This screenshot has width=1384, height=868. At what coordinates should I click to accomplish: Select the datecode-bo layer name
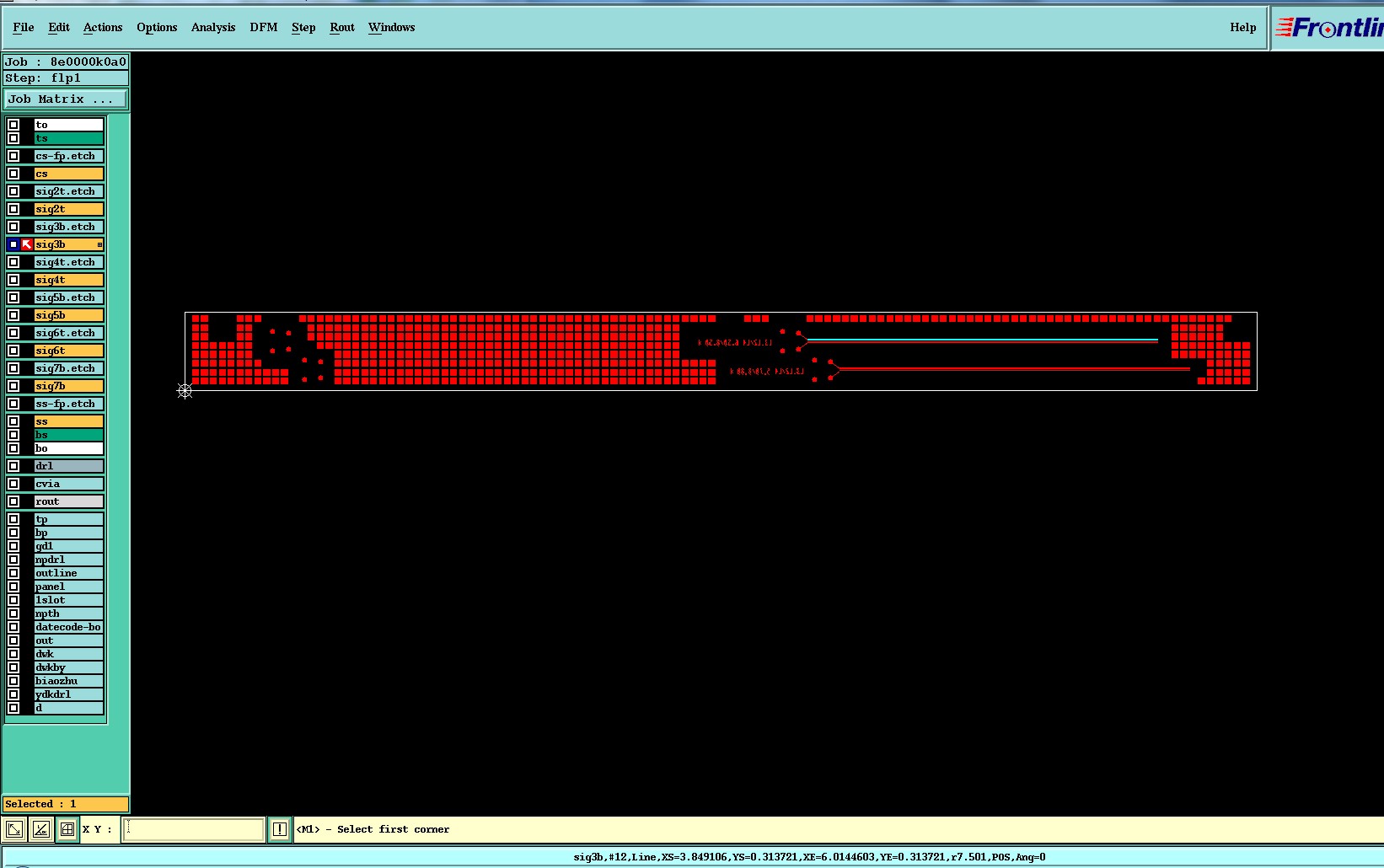(x=69, y=627)
